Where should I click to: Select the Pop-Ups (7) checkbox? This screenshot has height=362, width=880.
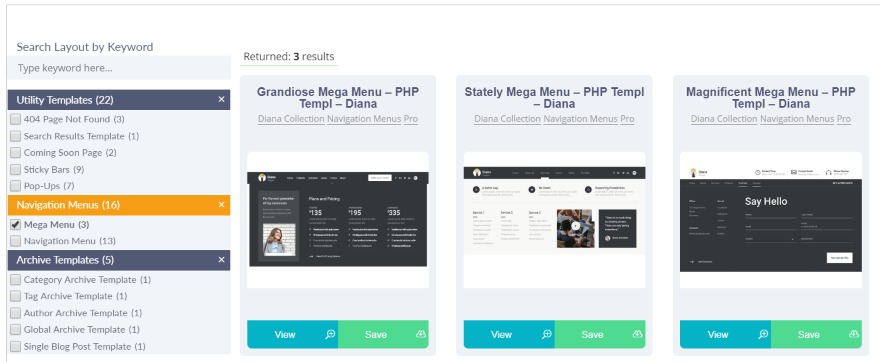[x=15, y=185]
